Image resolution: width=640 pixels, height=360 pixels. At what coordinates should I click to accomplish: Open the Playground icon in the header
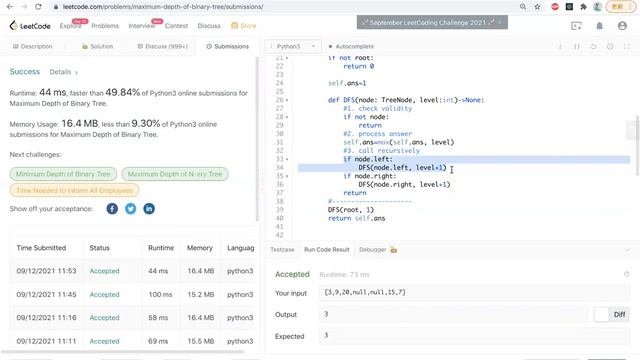coord(576,26)
